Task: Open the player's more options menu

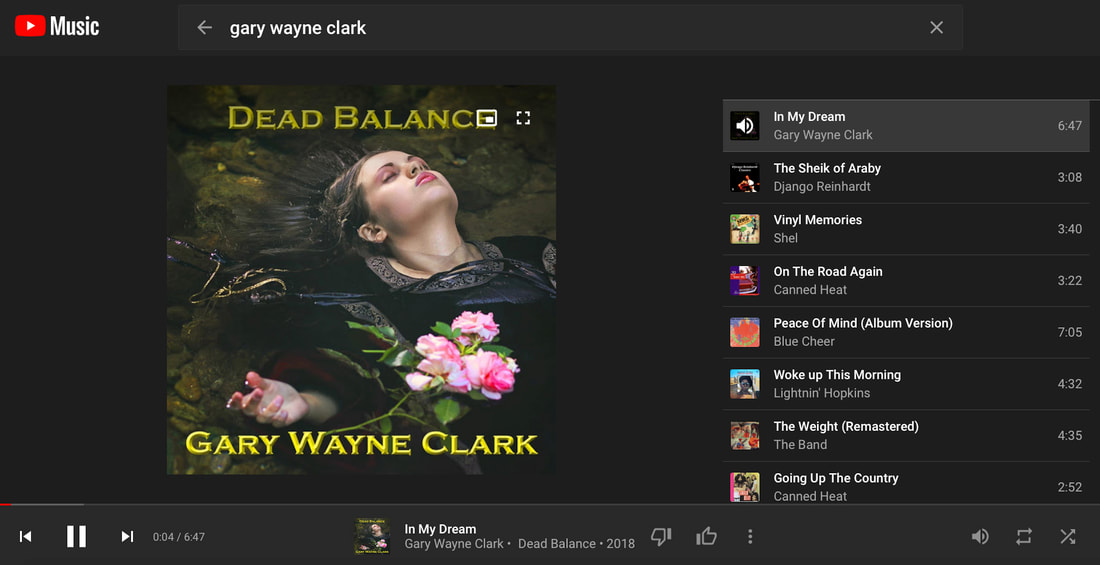Action: click(x=750, y=536)
